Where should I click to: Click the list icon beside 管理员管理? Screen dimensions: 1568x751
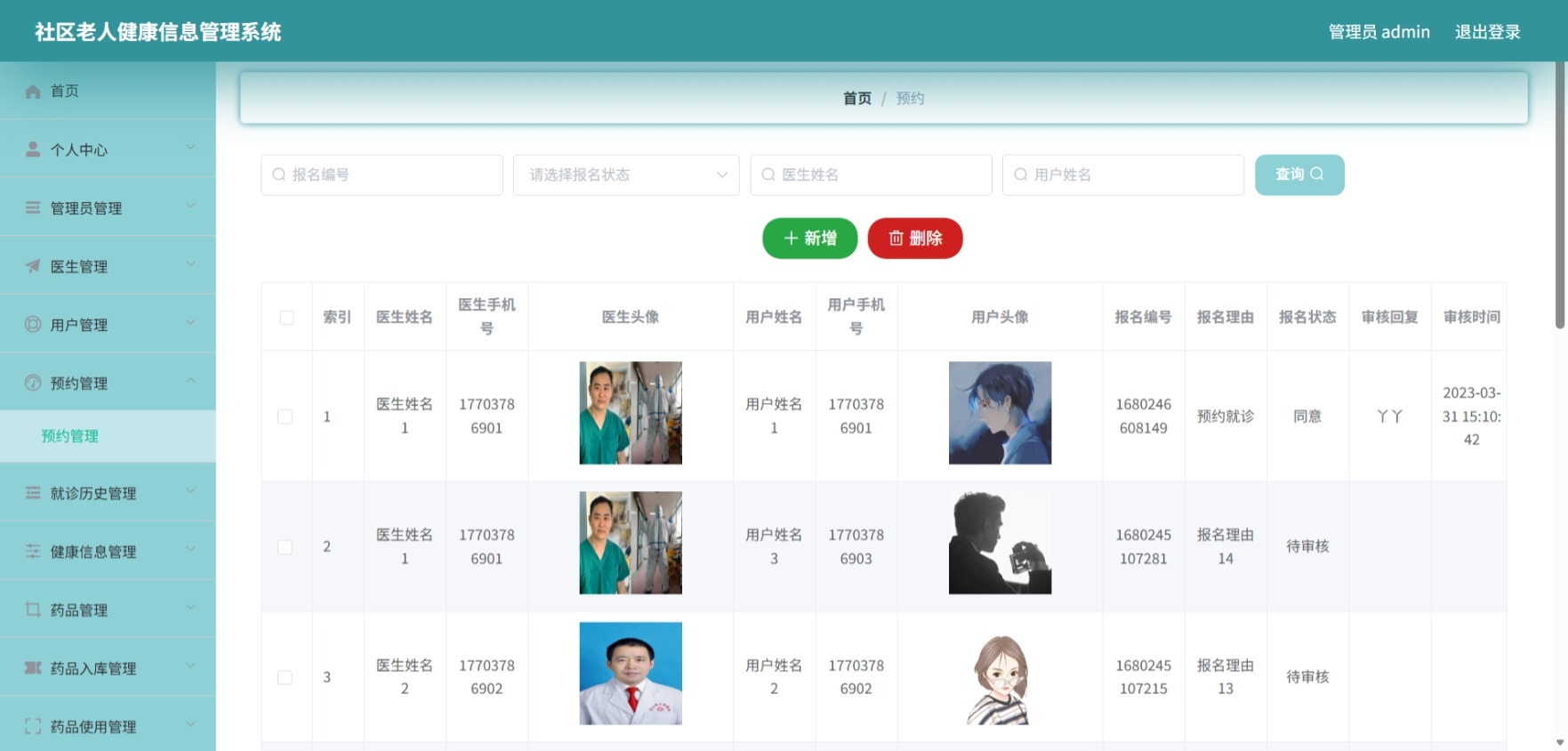point(33,207)
